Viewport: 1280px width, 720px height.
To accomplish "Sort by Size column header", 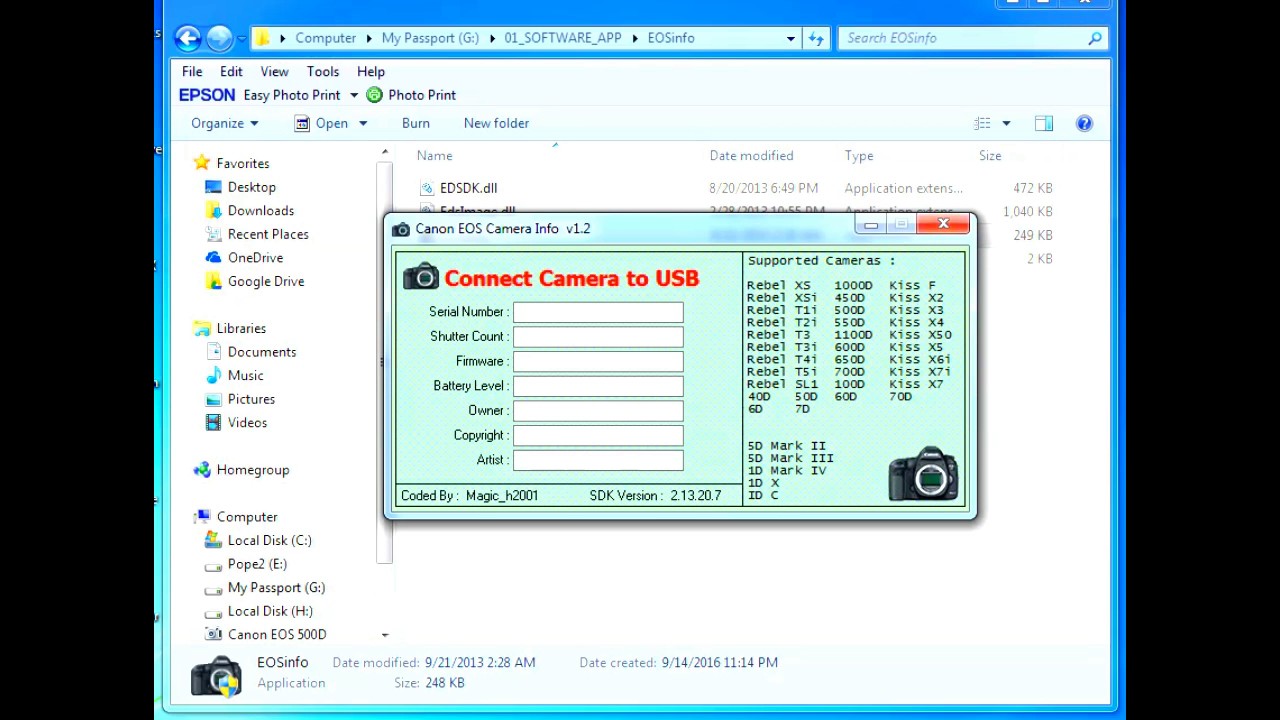I will click(990, 156).
